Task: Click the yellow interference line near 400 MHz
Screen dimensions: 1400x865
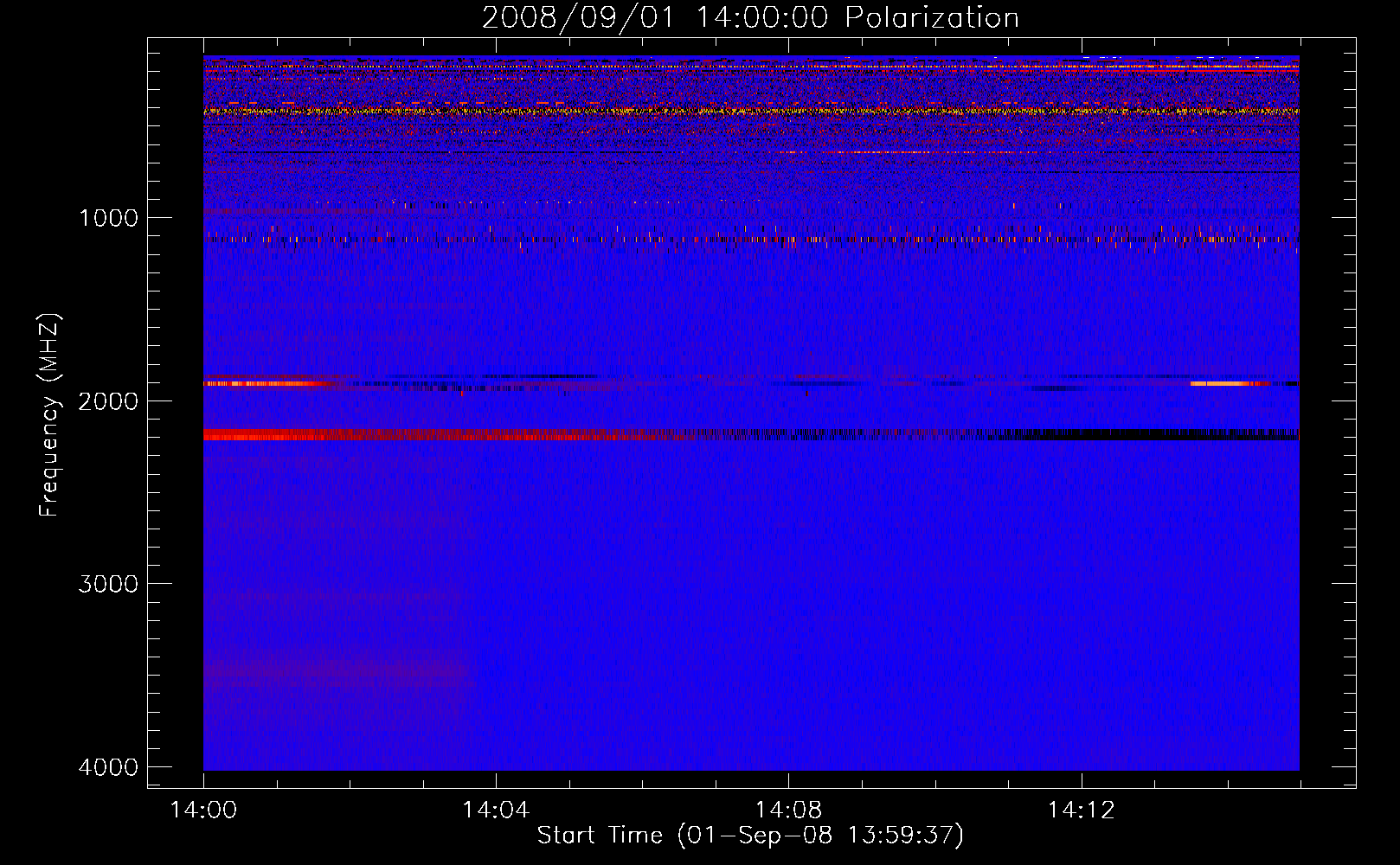Action: (751, 112)
